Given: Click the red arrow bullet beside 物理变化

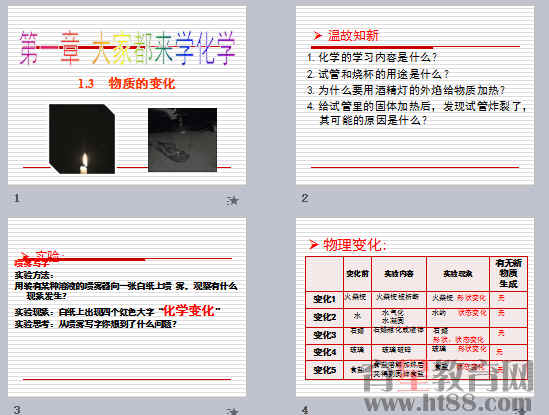Looking at the screenshot, I should 314,244.
